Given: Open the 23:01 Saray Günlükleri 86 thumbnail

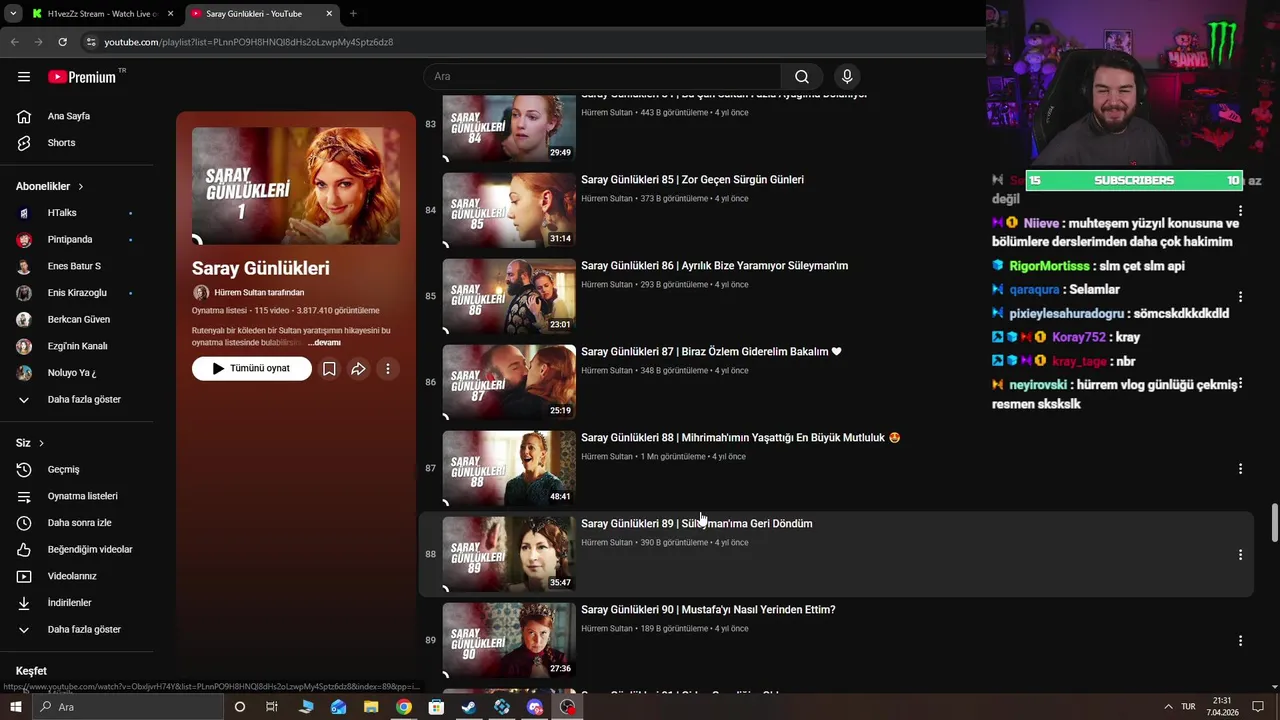Looking at the screenshot, I should tap(509, 297).
